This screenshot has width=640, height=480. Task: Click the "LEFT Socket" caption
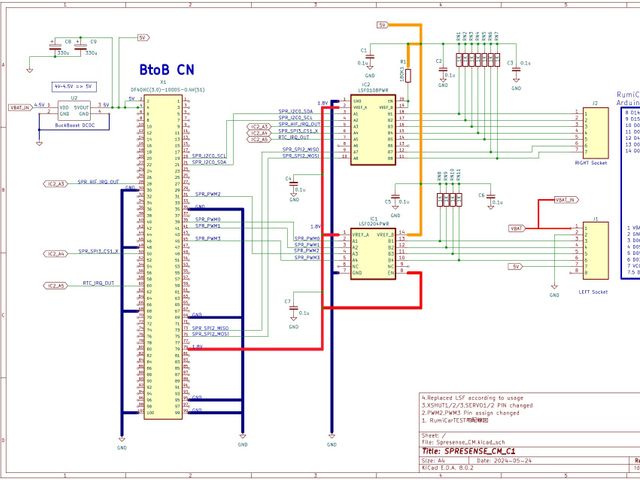593,292
